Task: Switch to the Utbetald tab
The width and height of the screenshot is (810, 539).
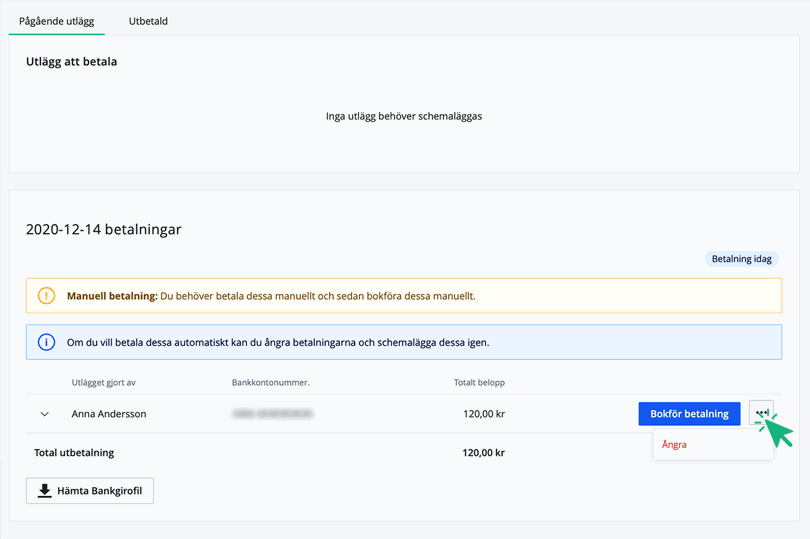Action: tap(148, 21)
